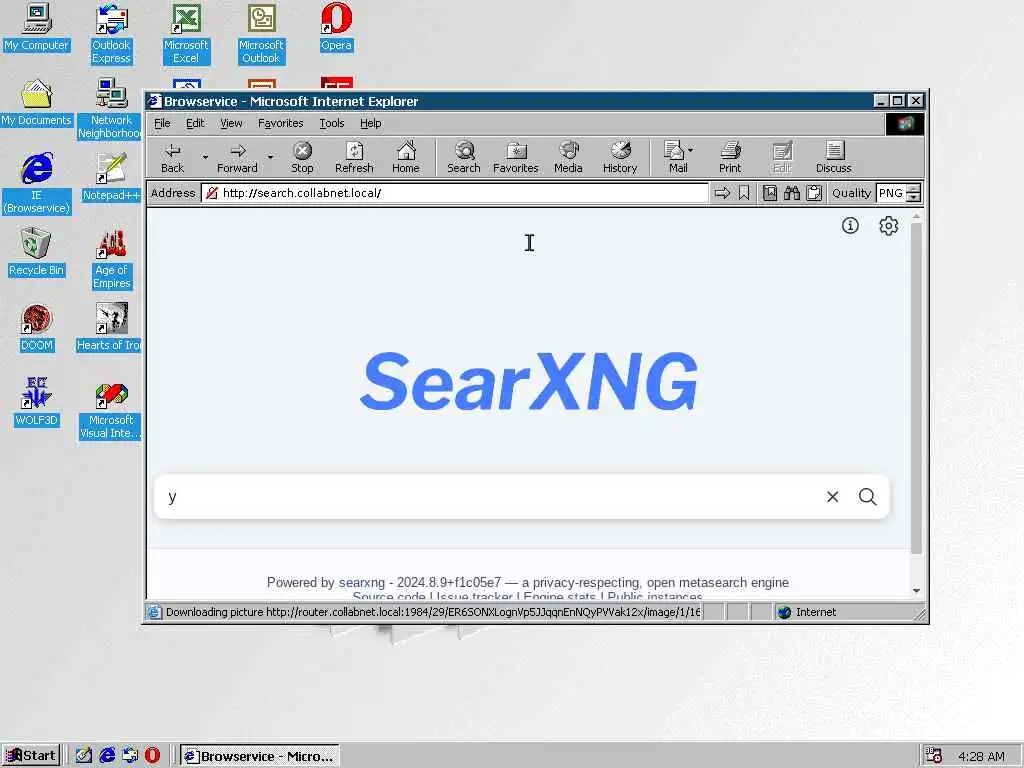Launch Opera from quick launch bar

(152, 756)
